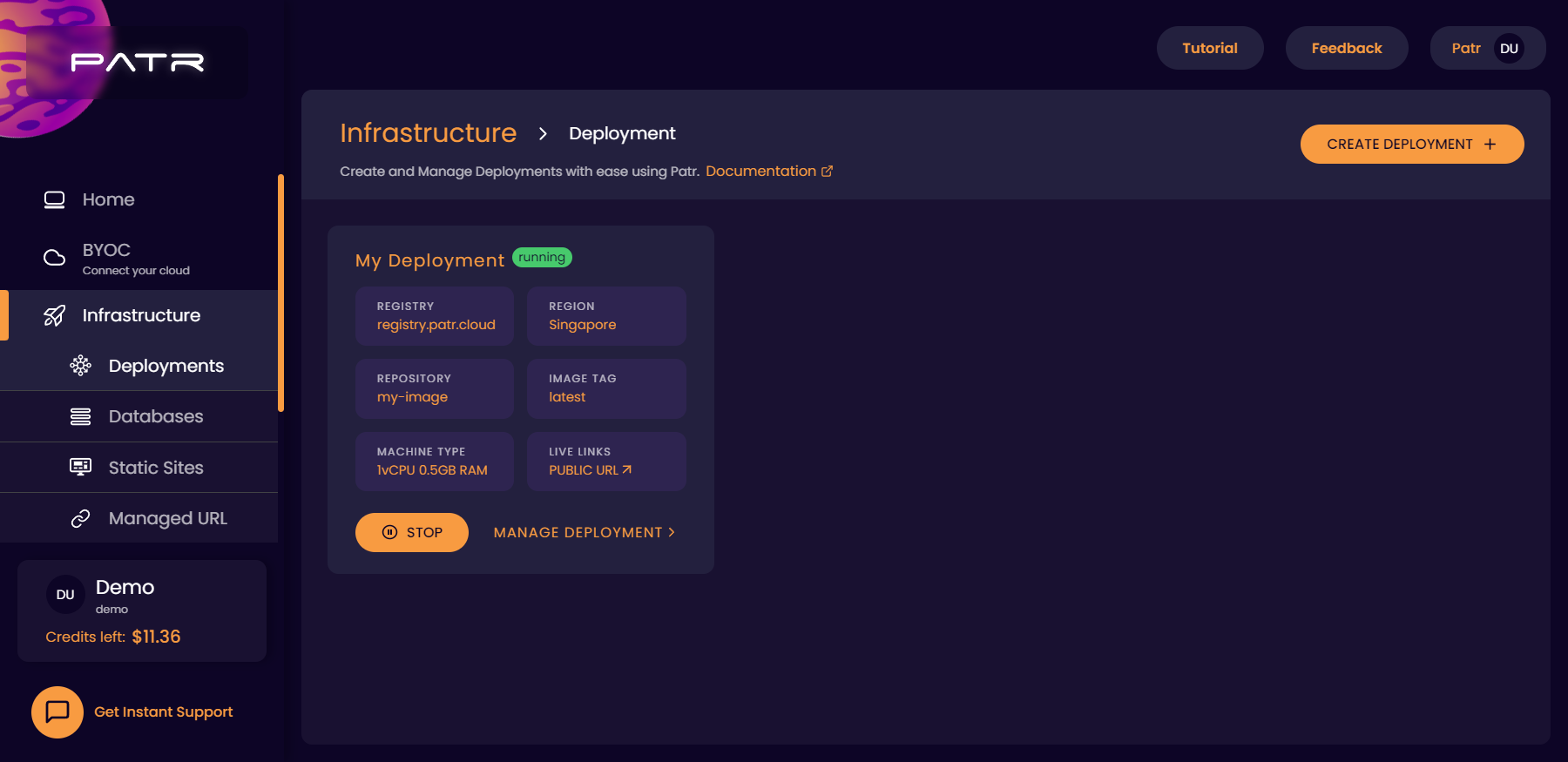This screenshot has width=1568, height=762.
Task: Click the Singapore region value
Action: coord(583,325)
